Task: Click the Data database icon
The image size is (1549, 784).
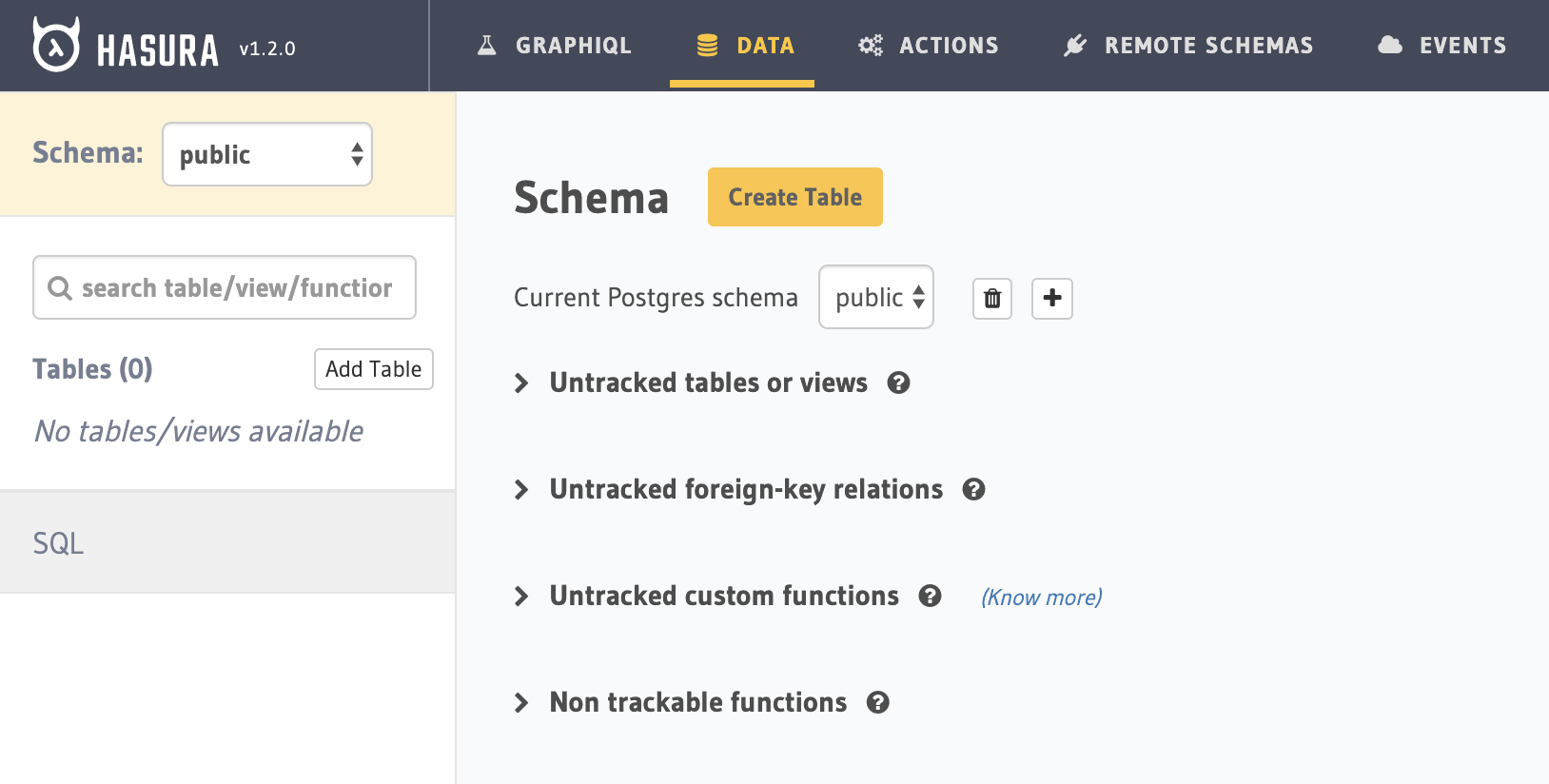Action: click(707, 45)
